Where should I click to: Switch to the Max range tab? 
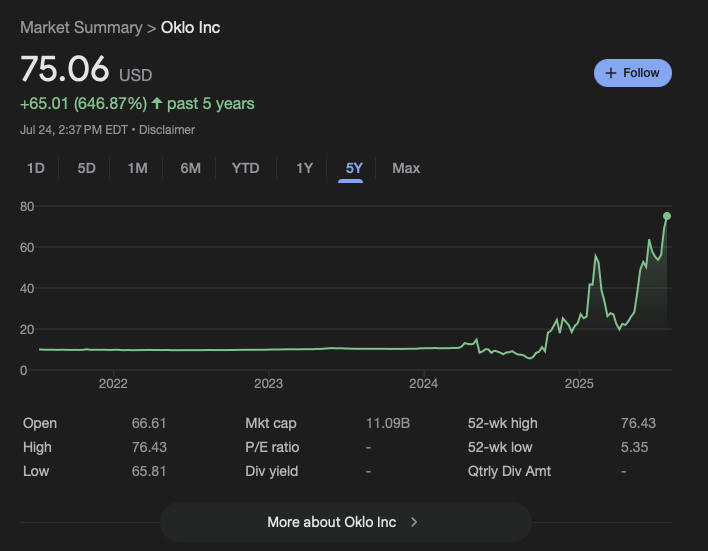[x=406, y=168]
